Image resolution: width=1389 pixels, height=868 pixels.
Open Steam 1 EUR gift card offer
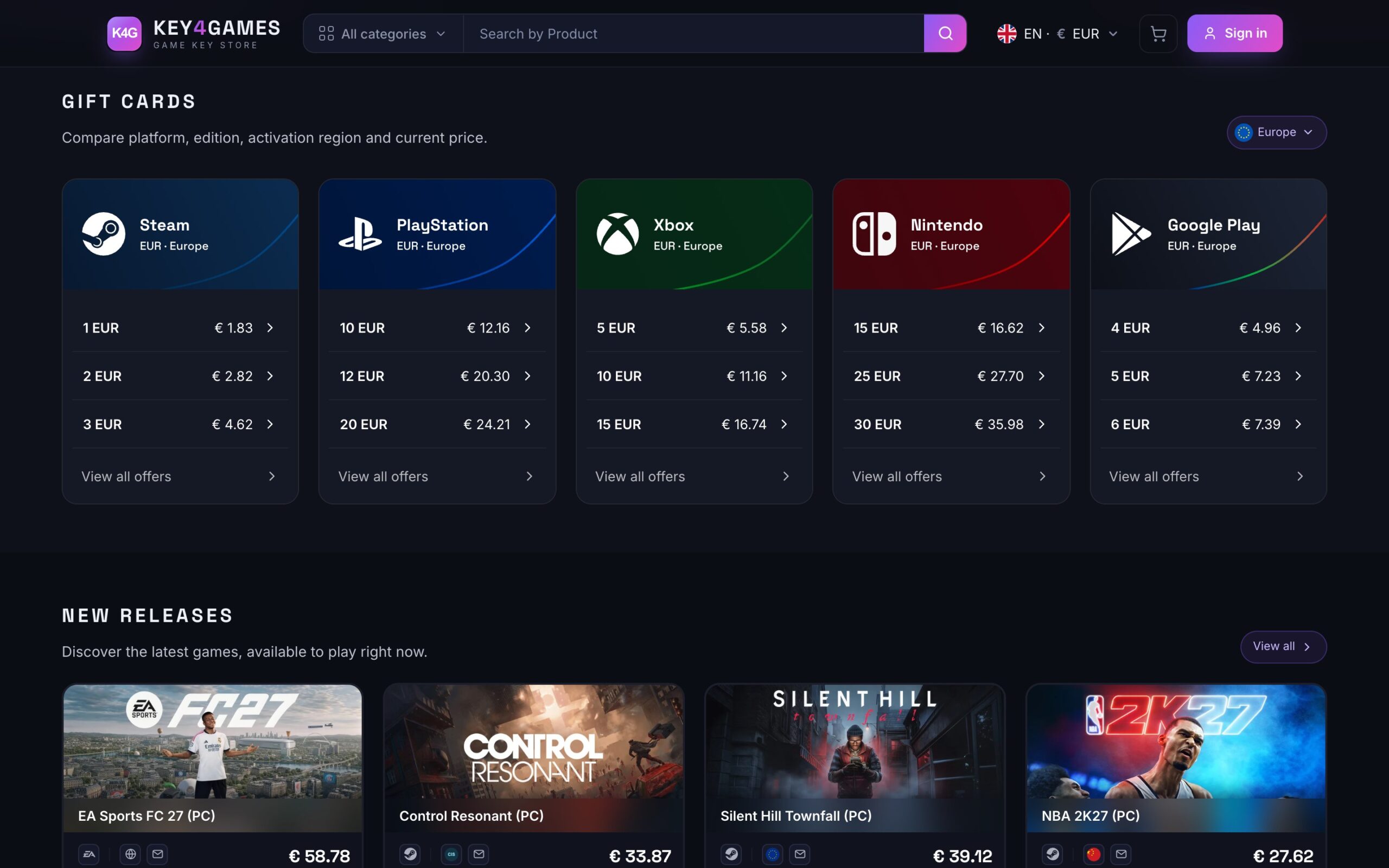pos(180,328)
